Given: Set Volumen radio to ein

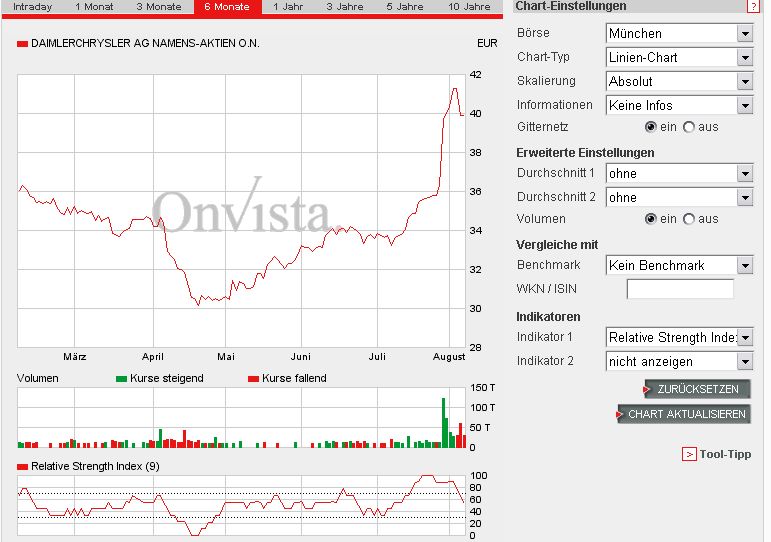Looking at the screenshot, I should point(651,219).
